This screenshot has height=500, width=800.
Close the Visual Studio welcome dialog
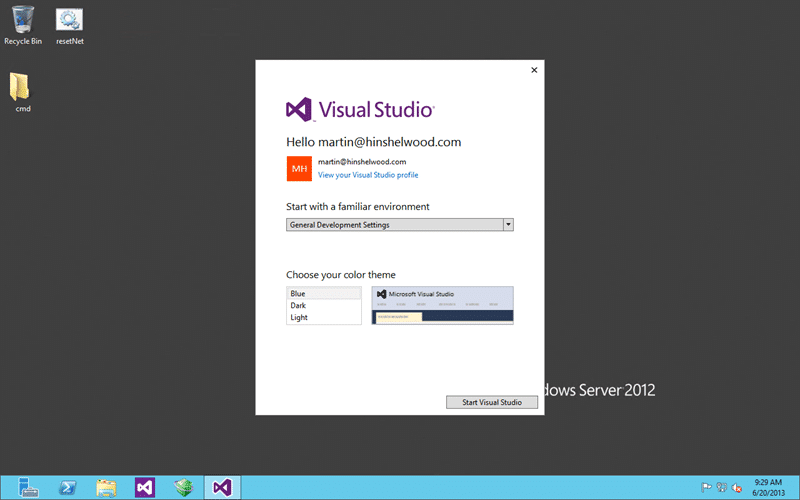click(x=534, y=70)
